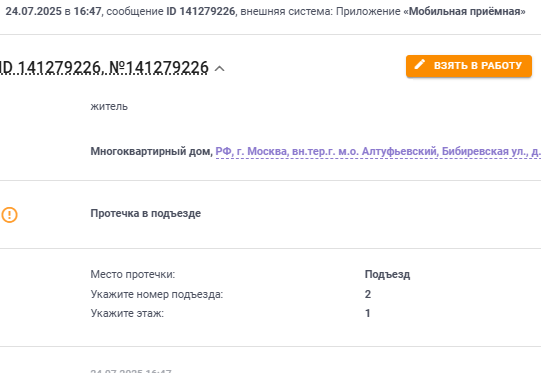This screenshot has height=373, width=541.
Task: Click the pencil icon on the orange button
Action: pyautogui.click(x=419, y=65)
